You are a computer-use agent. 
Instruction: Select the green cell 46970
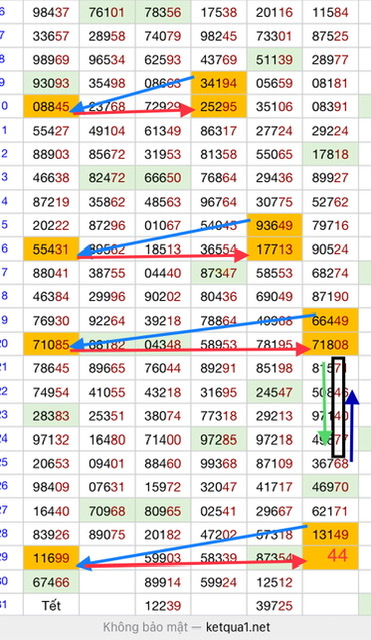pos(331,487)
